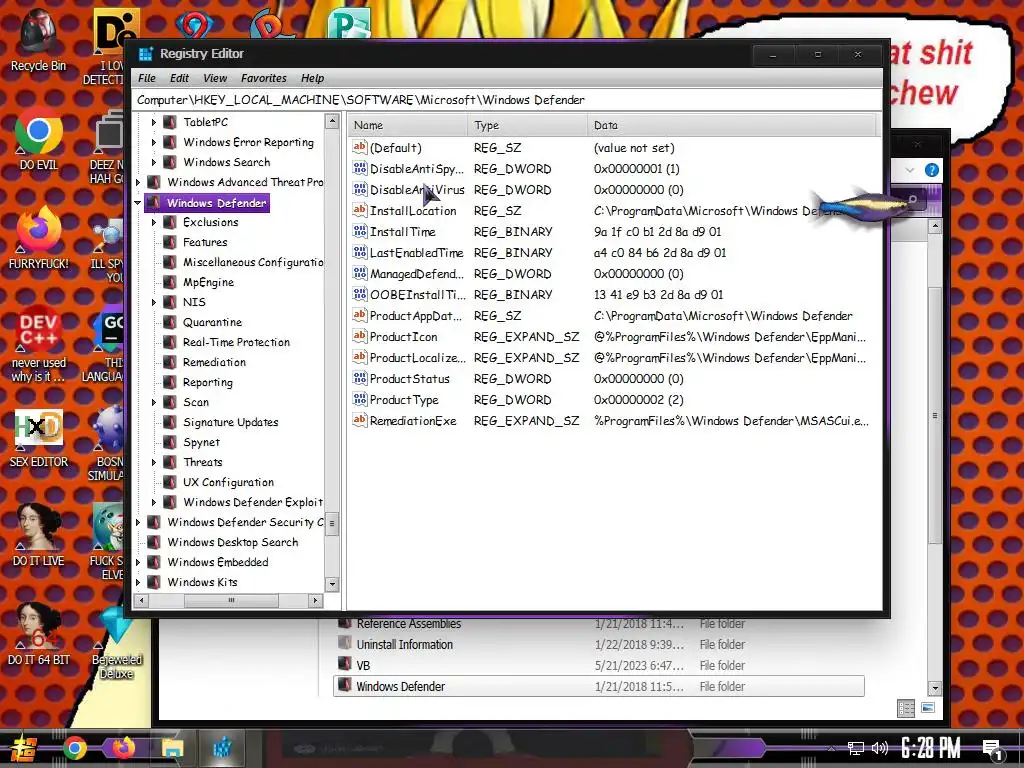Click the ProductIcon value icon

[360, 336]
